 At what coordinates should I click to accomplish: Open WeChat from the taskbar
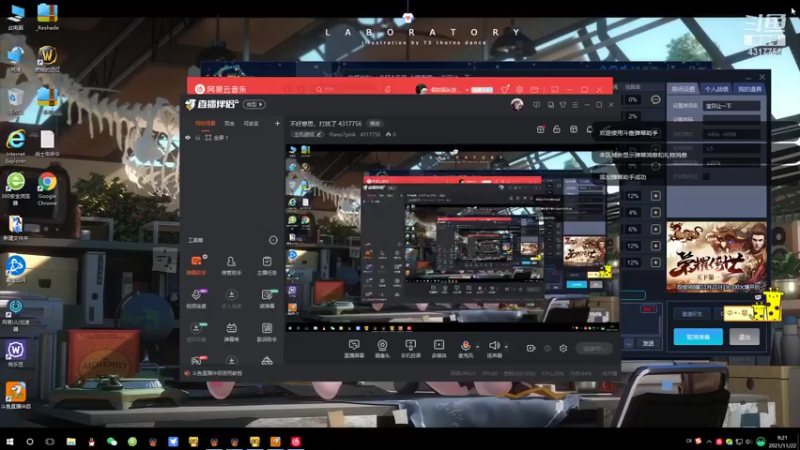pos(112,441)
